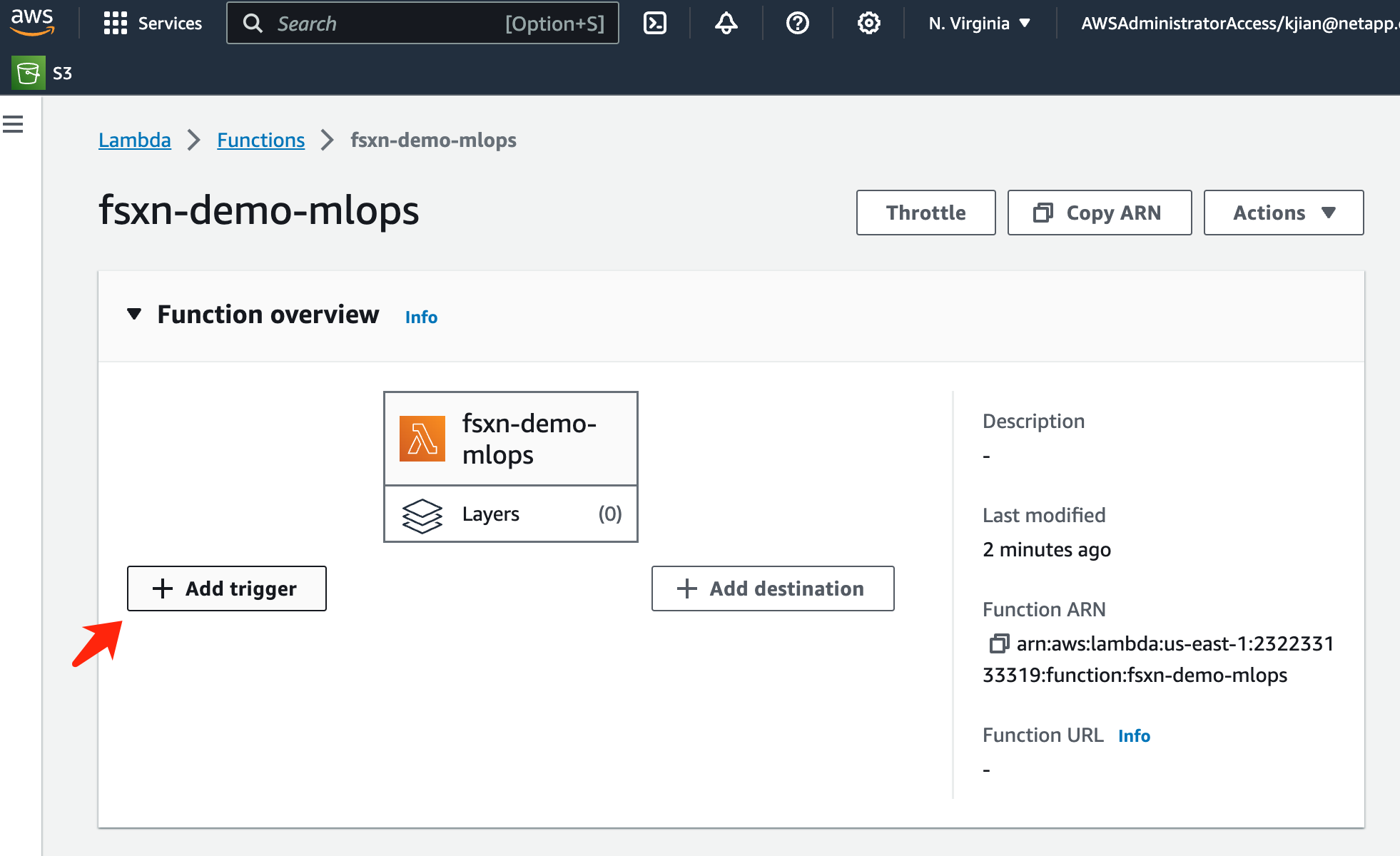The width and height of the screenshot is (1400, 856).
Task: Collapse the Function overview section
Action: pos(134,315)
